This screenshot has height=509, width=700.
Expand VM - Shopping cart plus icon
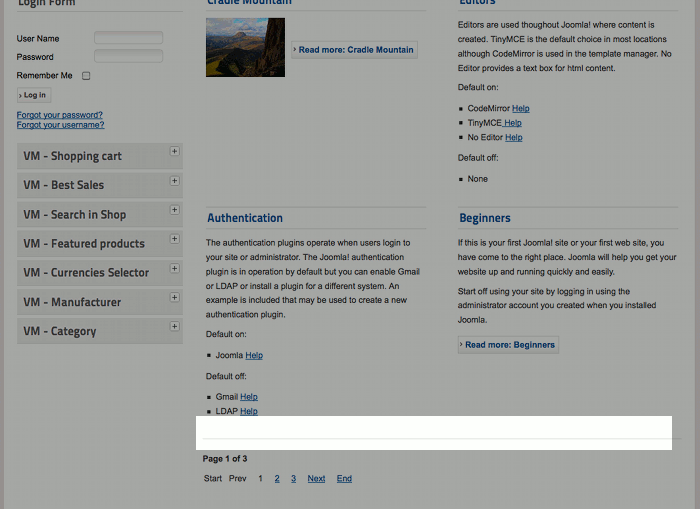click(x=175, y=151)
